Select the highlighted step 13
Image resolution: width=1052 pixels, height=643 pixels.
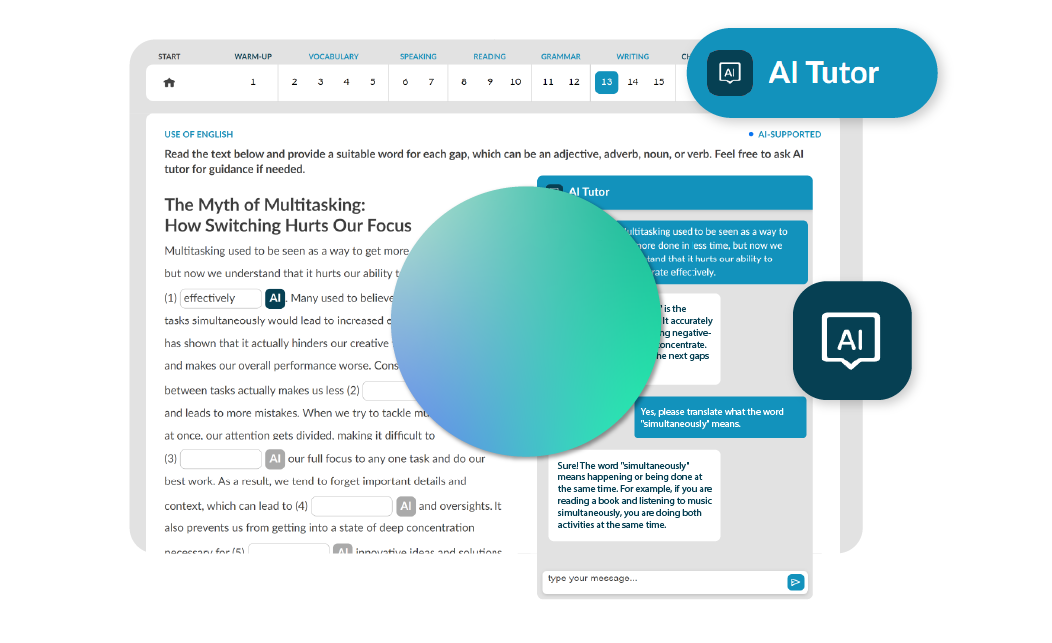(x=606, y=83)
